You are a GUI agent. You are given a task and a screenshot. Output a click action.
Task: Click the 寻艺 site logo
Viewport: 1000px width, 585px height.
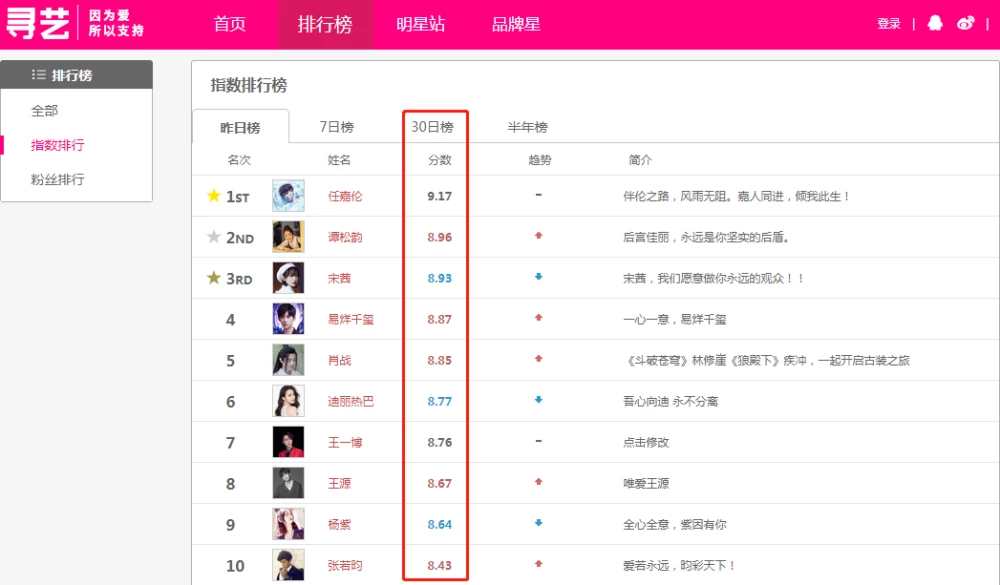pos(40,24)
